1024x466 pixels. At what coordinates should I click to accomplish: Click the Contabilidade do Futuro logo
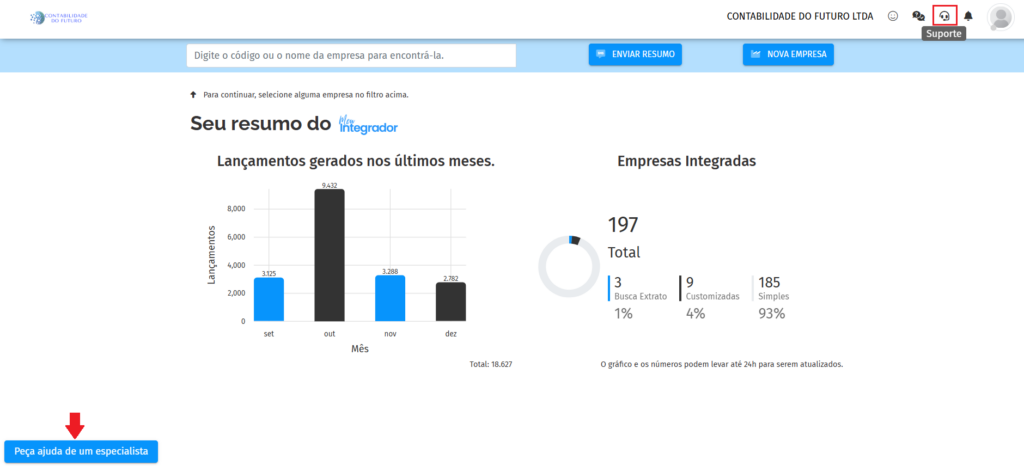tap(59, 17)
